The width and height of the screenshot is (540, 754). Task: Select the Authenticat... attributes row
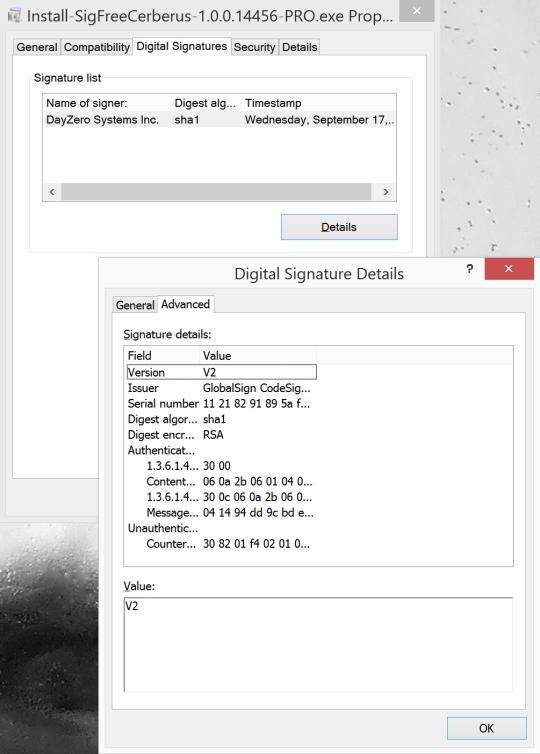(222, 451)
